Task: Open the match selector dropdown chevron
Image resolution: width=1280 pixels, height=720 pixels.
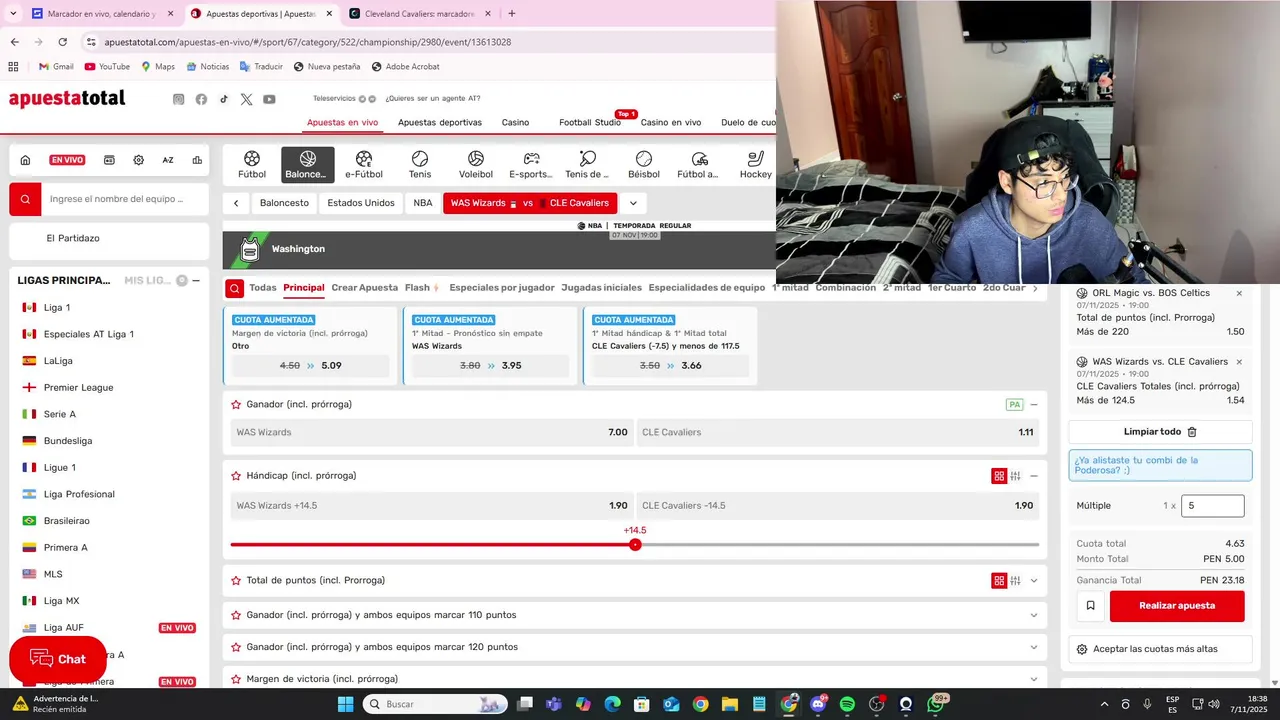Action: [x=633, y=203]
